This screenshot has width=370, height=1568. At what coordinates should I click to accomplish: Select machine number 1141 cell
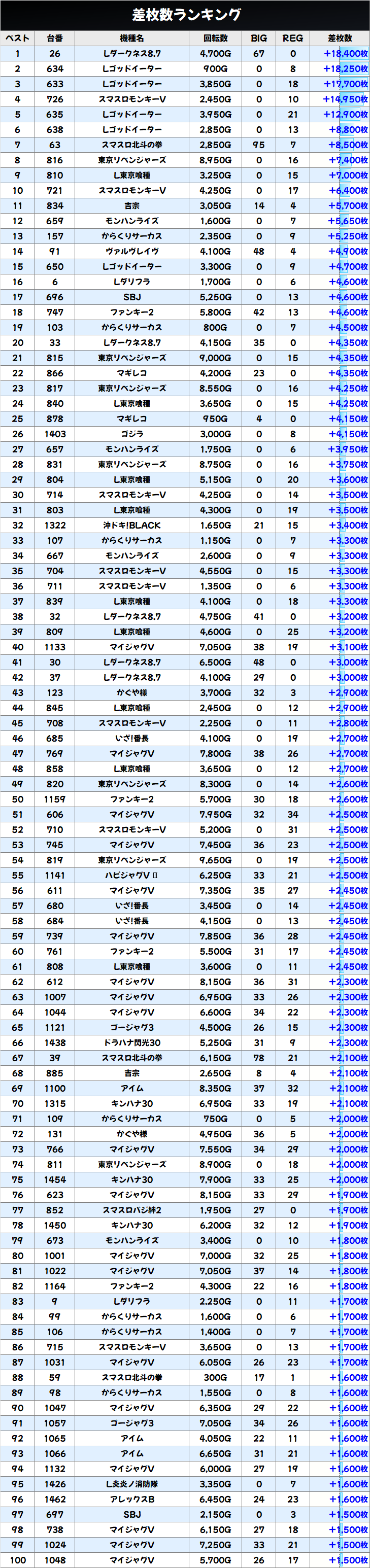[x=55, y=875]
